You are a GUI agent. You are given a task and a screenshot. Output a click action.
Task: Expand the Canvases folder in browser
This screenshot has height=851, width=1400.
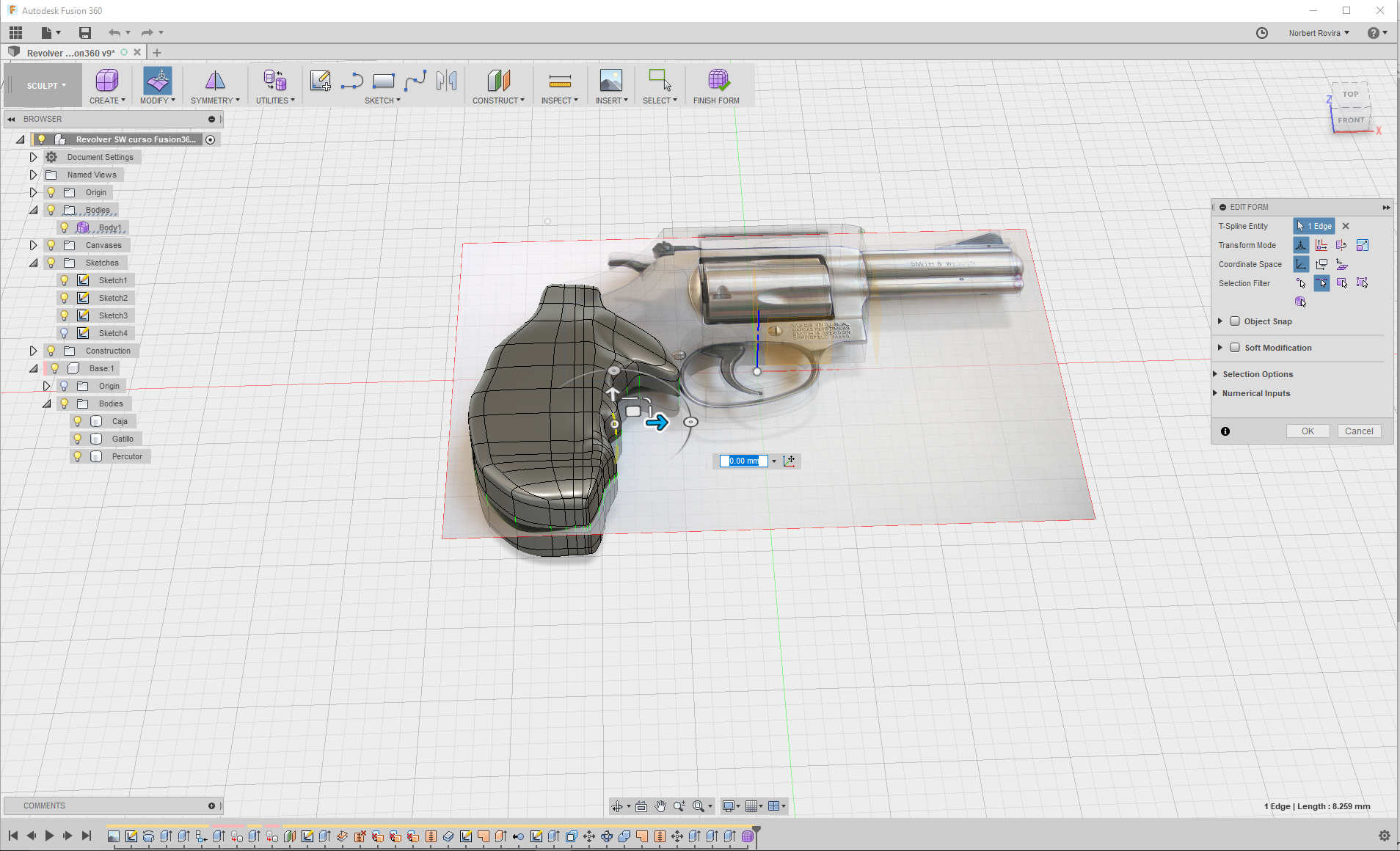pyautogui.click(x=33, y=245)
